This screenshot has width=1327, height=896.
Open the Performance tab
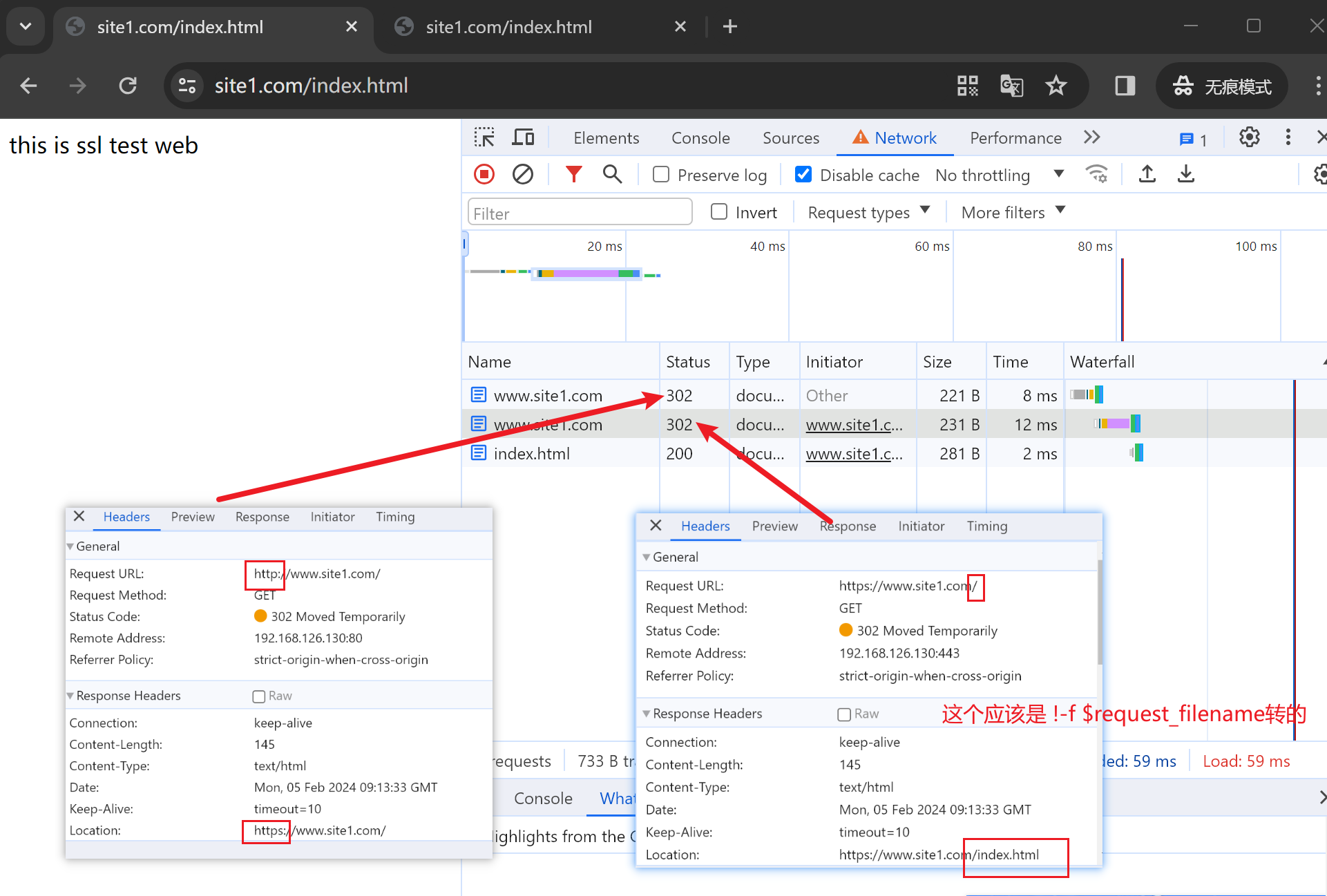pyautogui.click(x=1015, y=138)
